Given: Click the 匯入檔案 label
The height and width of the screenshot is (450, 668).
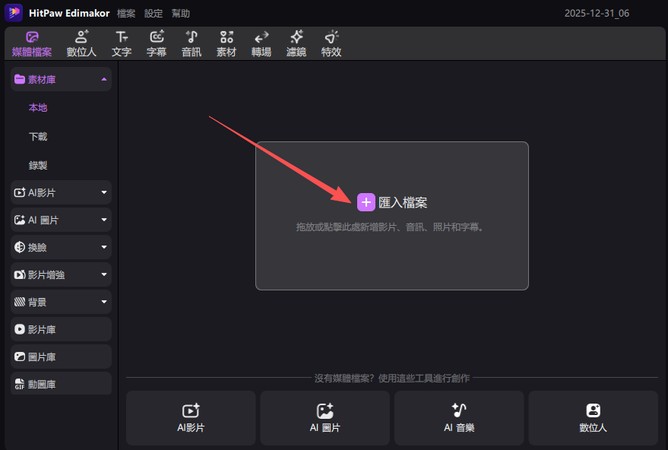Looking at the screenshot, I should click(403, 202).
